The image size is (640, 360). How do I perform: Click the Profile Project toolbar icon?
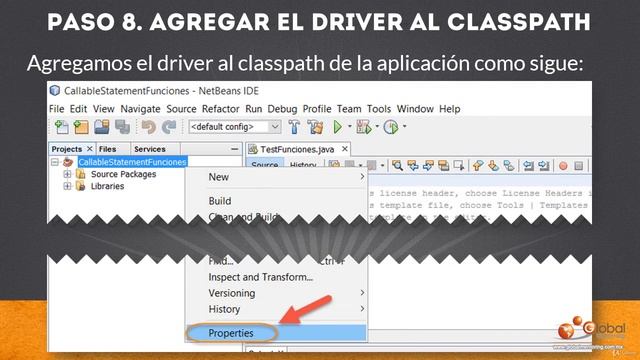pyautogui.click(x=391, y=127)
